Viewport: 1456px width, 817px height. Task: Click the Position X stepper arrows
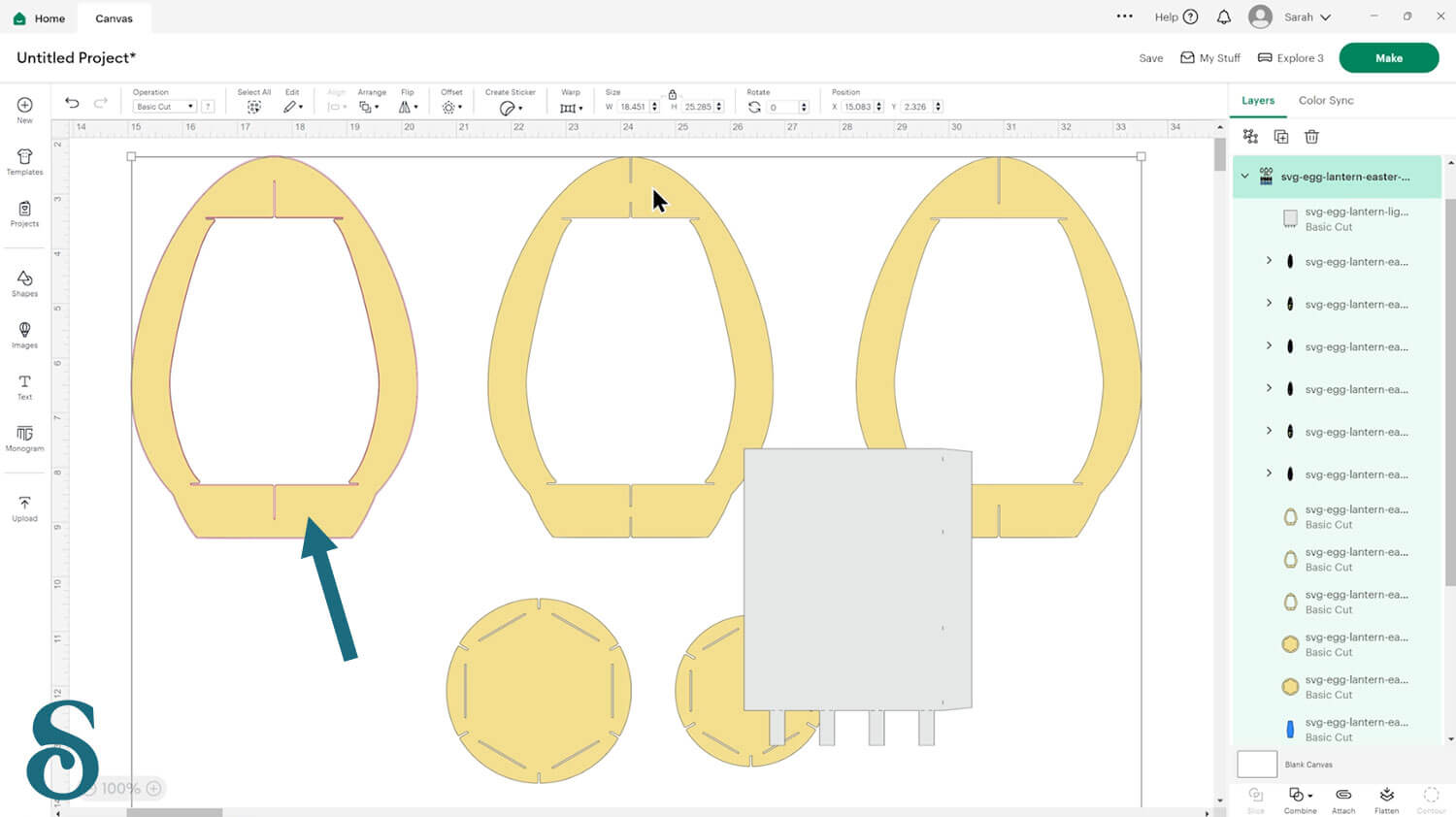click(x=879, y=107)
